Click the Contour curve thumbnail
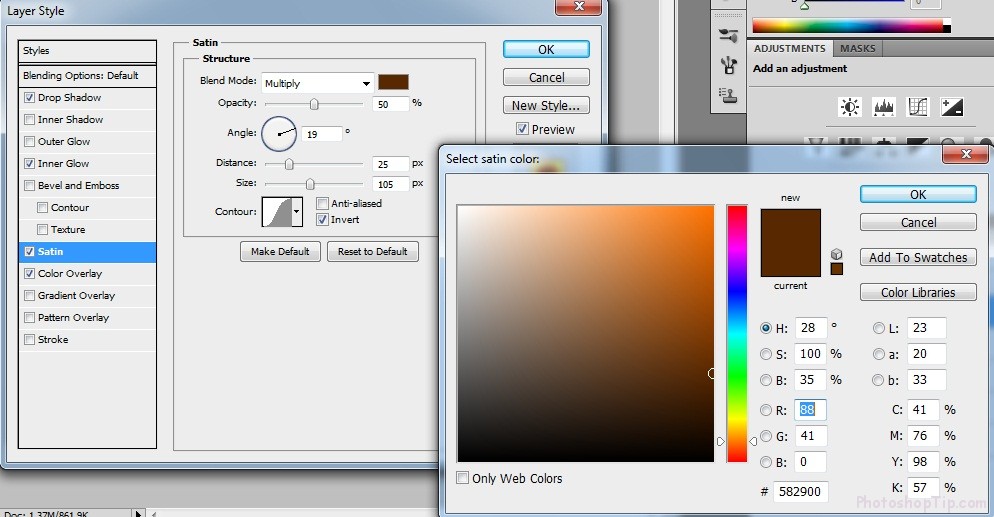 click(x=277, y=212)
